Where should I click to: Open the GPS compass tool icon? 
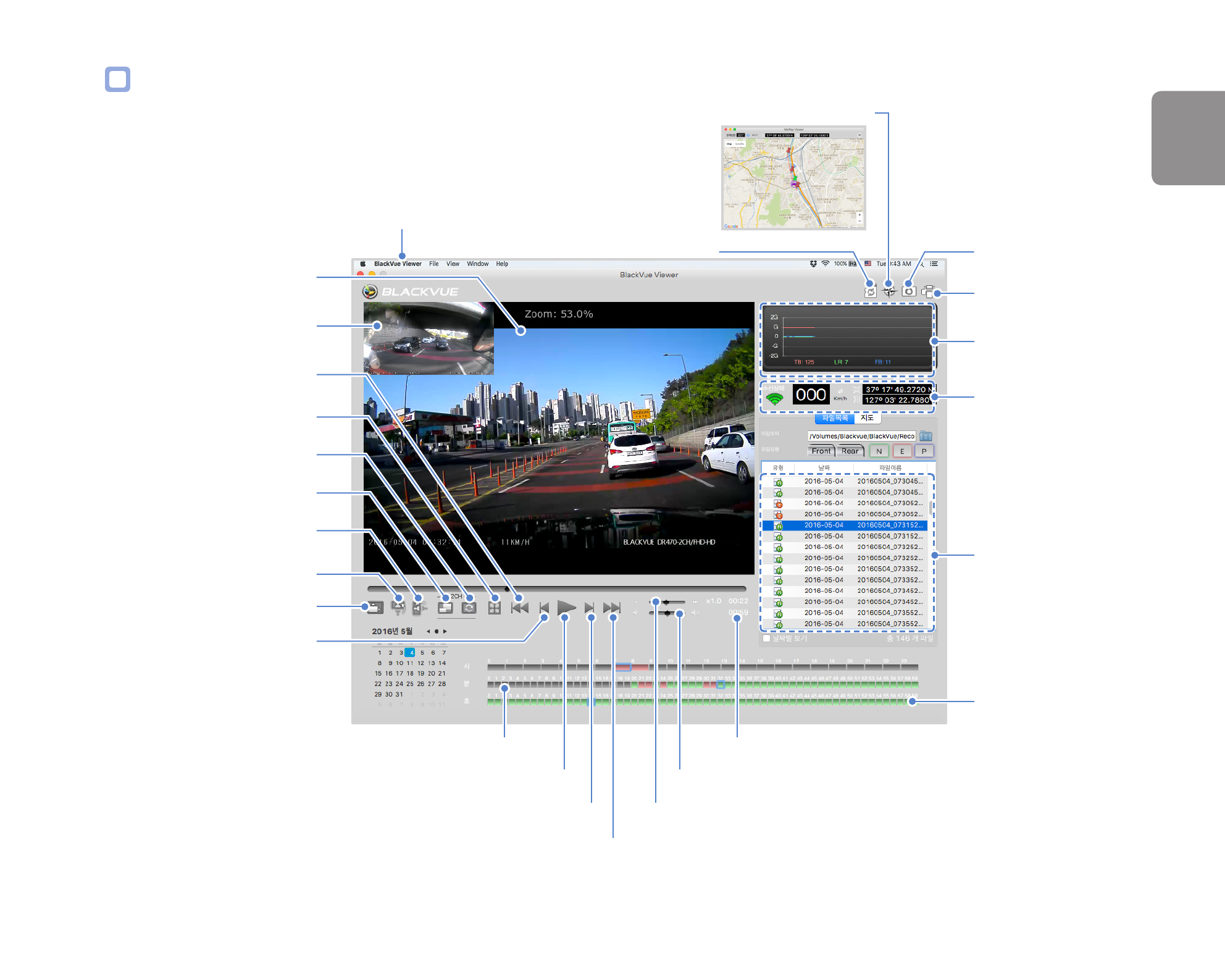(x=889, y=291)
